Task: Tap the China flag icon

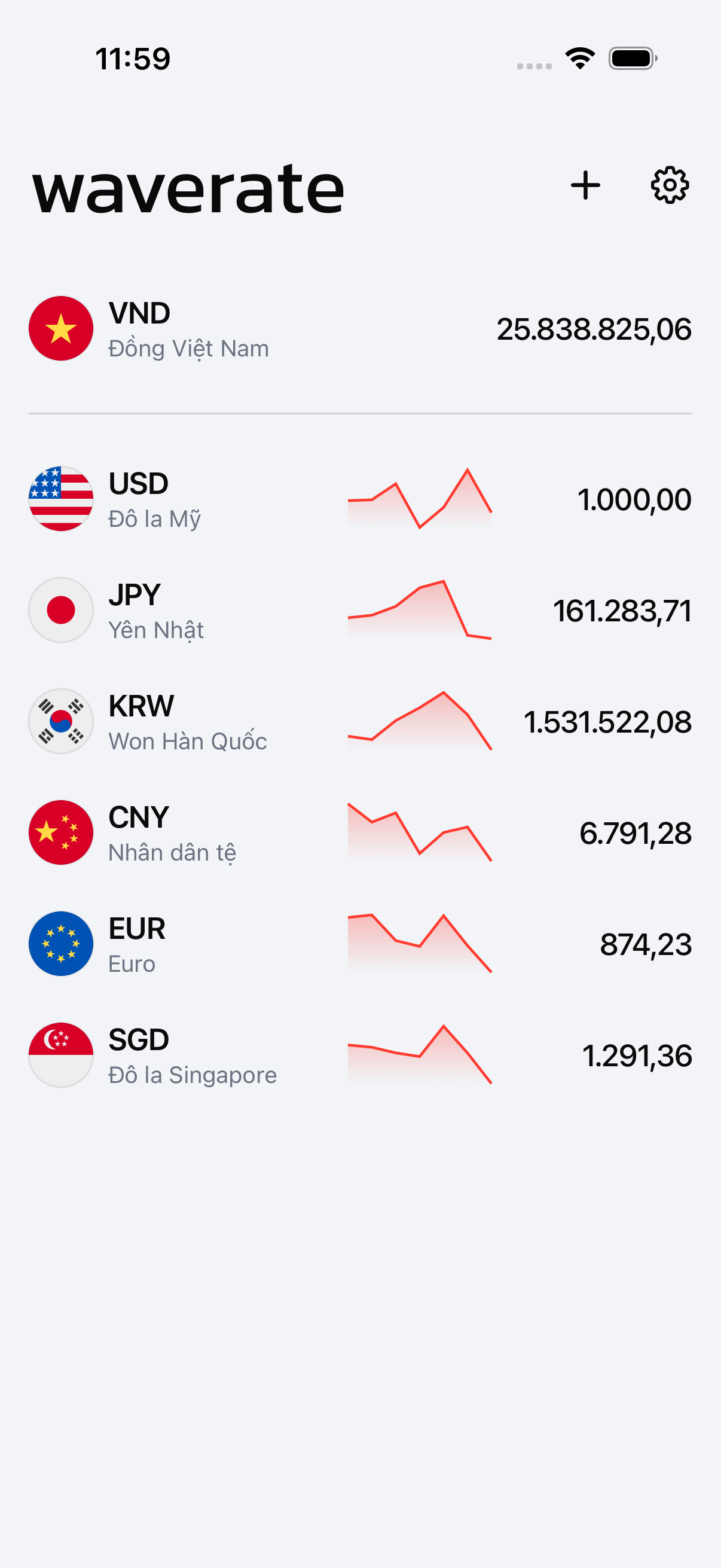Action: point(61,832)
